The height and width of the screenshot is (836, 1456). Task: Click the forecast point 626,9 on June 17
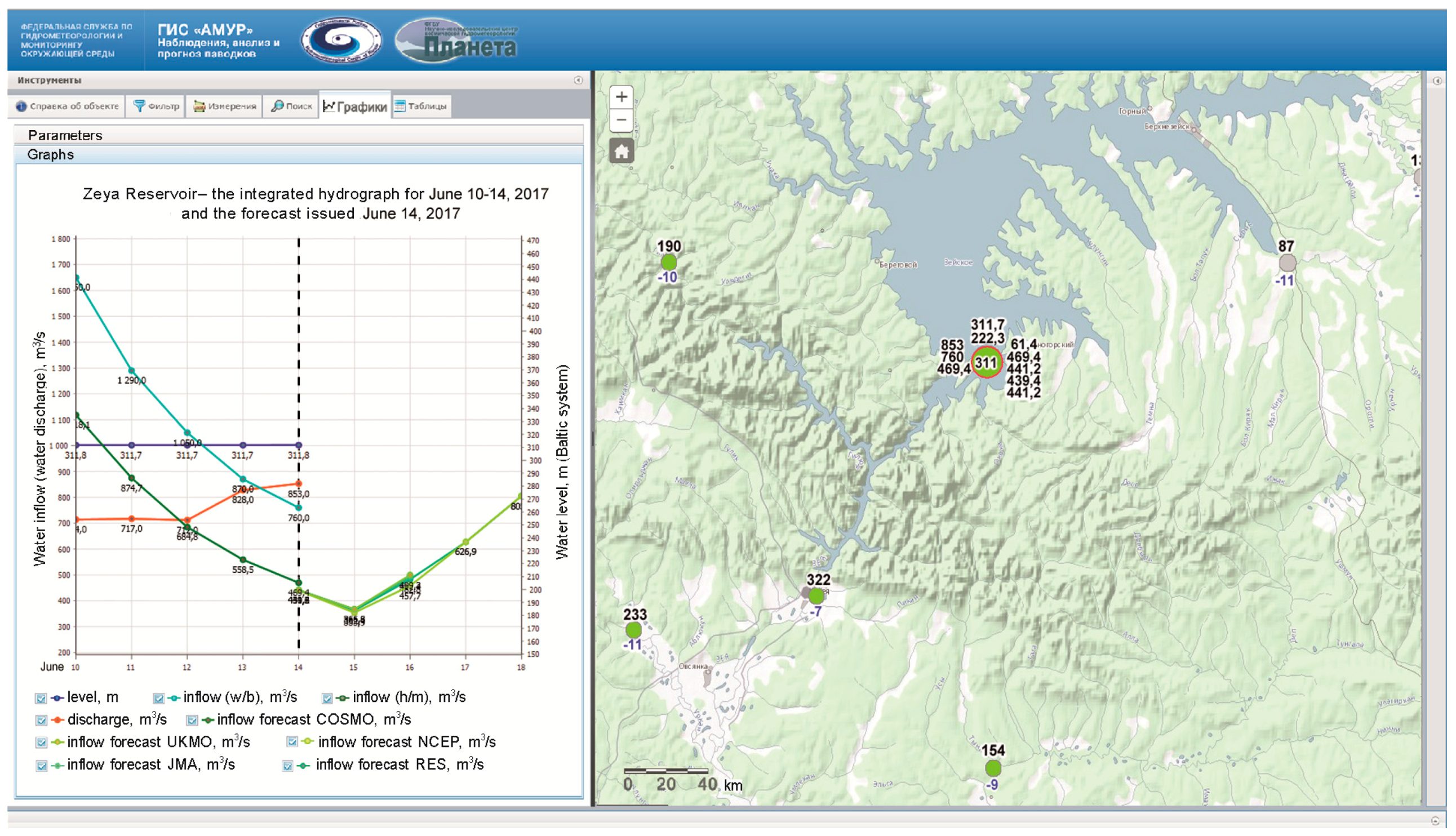465,542
